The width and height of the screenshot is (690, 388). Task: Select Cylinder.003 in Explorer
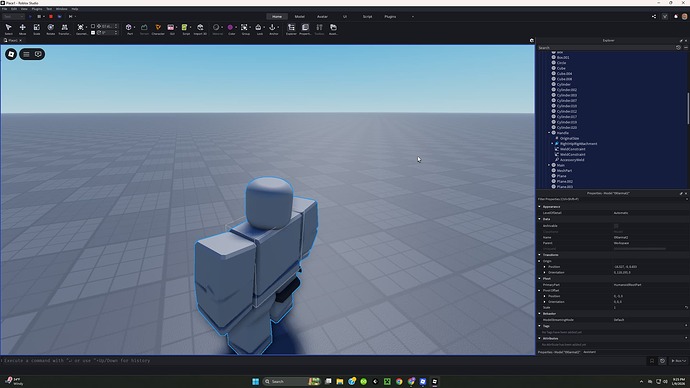tap(567, 95)
